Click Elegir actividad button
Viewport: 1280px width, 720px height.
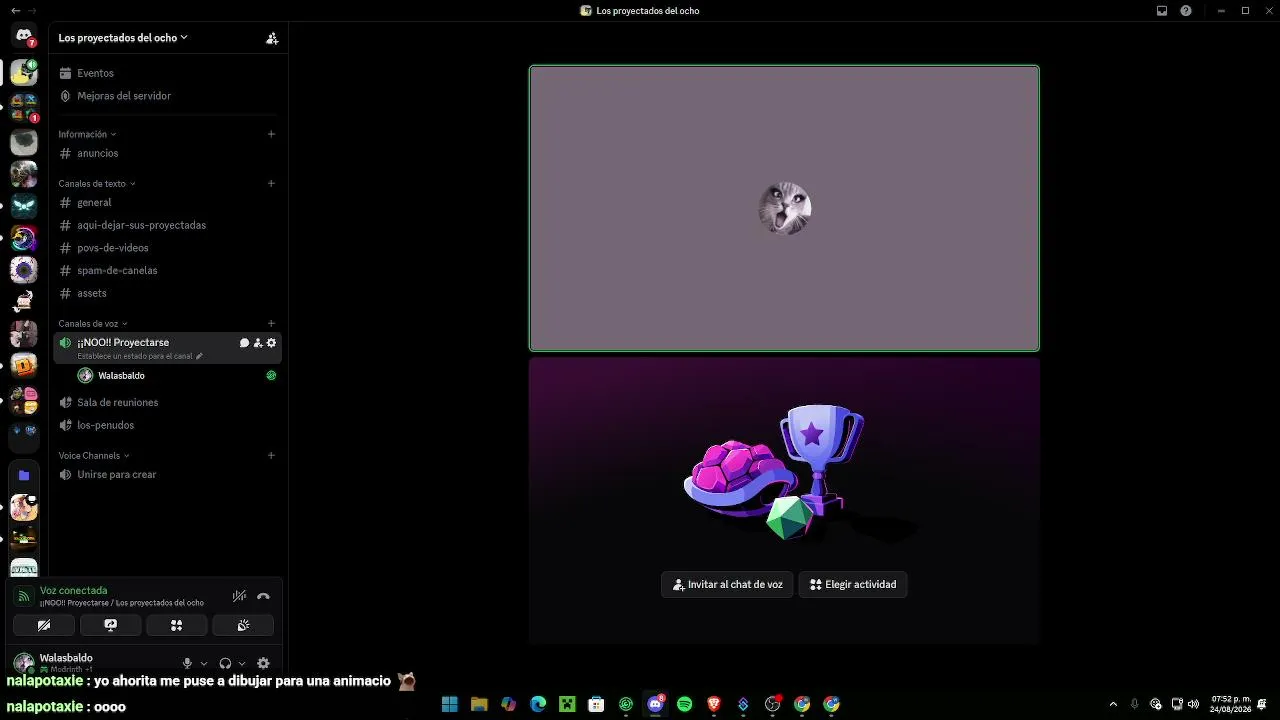(x=853, y=584)
